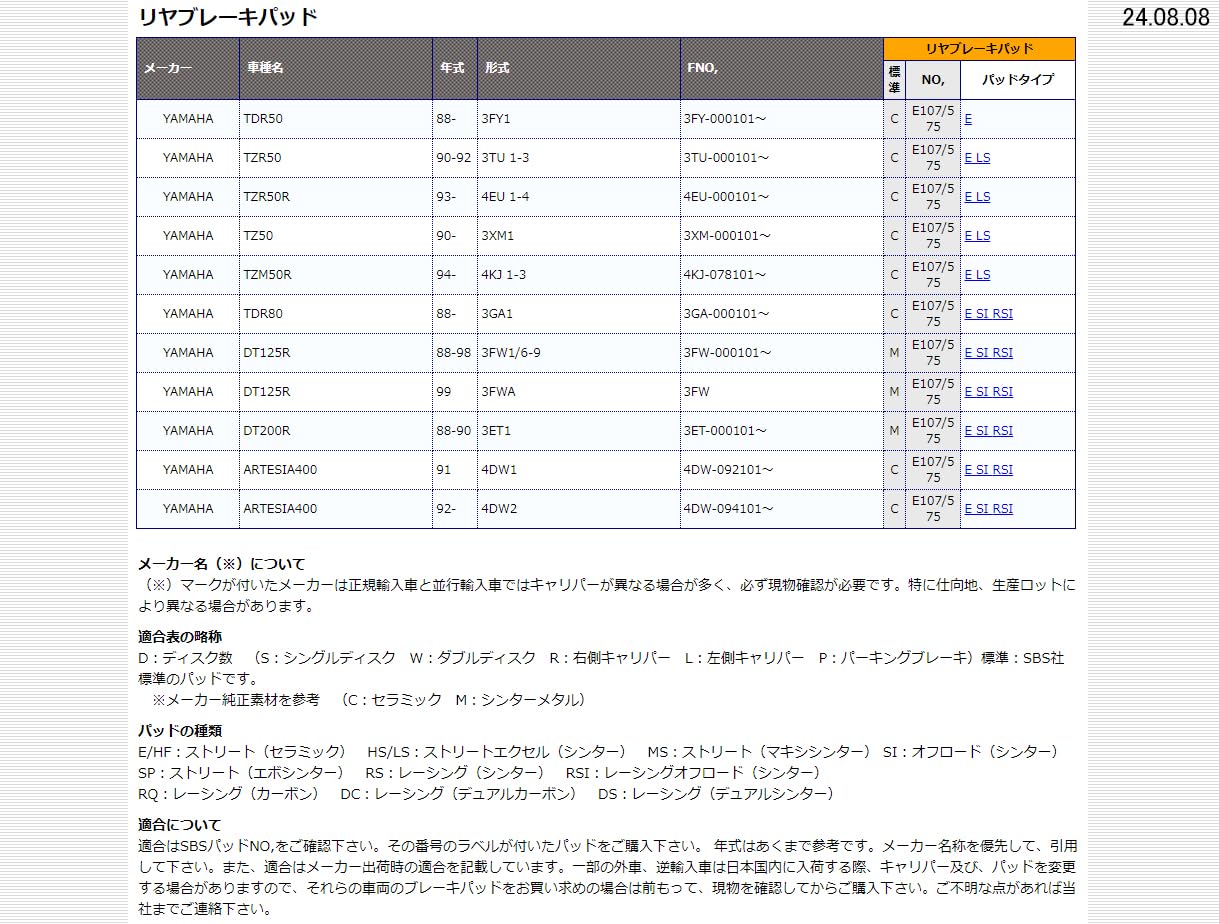Open the E LS link in TZR50R row
Viewport: 1219px width, 924px height.
click(977, 196)
